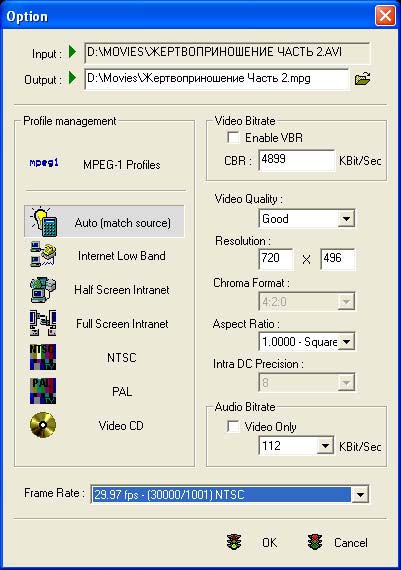Click MPEG-1 Profiles heading
Screen dimensions: 401x570
122,165
